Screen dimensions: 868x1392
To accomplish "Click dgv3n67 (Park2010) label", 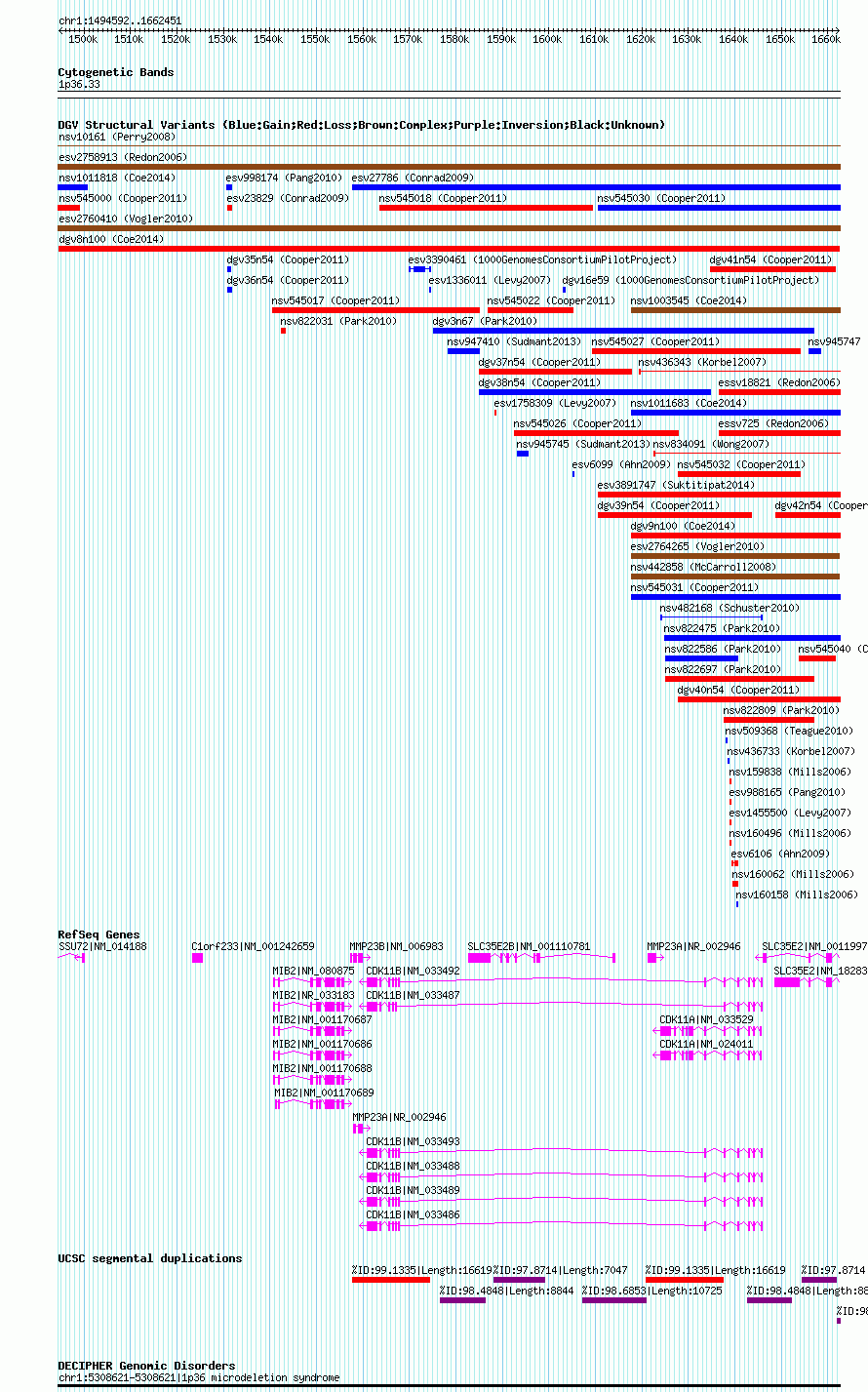I will pos(485,321).
